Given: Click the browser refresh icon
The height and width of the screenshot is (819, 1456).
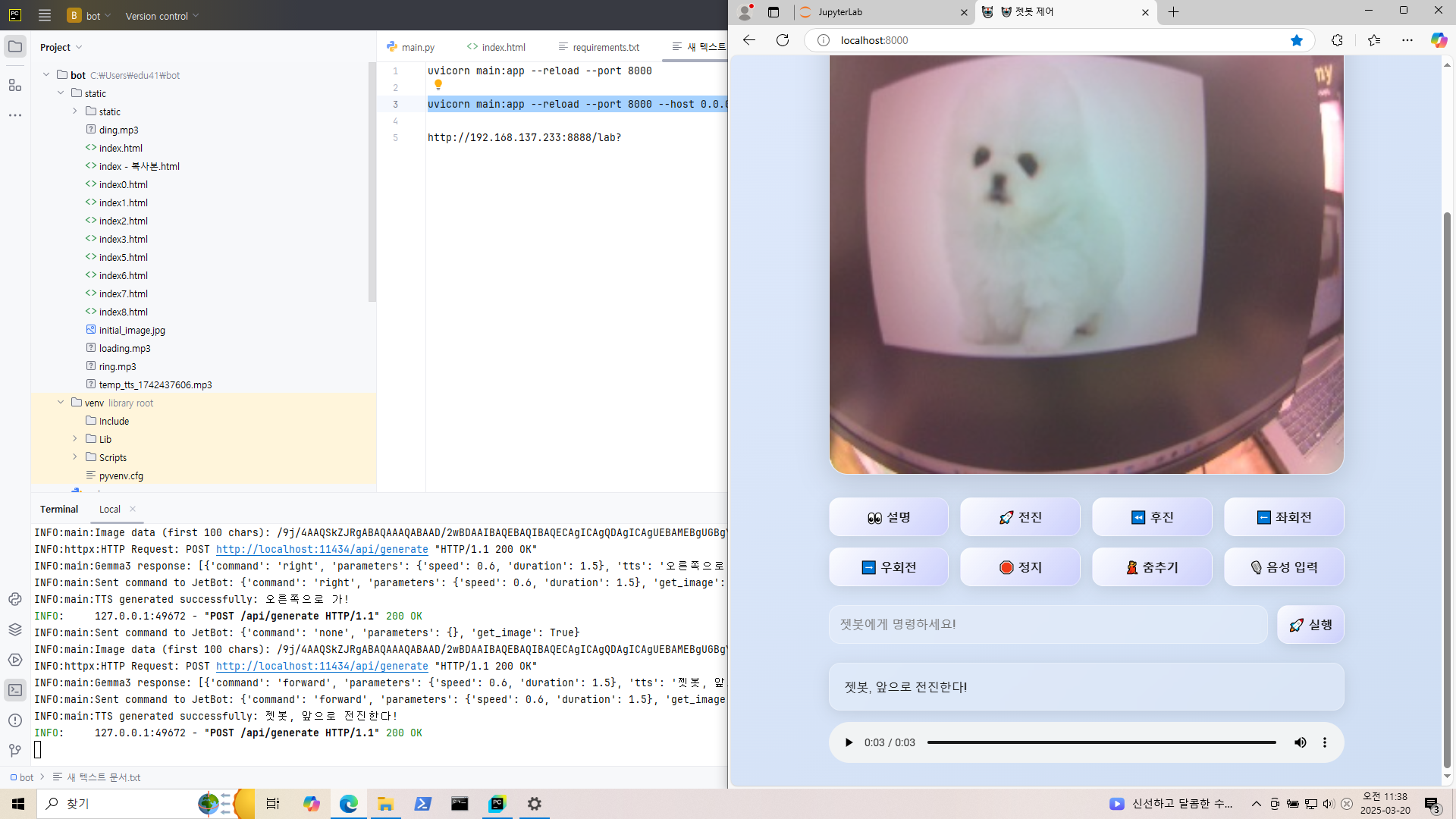Looking at the screenshot, I should pyautogui.click(x=783, y=40).
